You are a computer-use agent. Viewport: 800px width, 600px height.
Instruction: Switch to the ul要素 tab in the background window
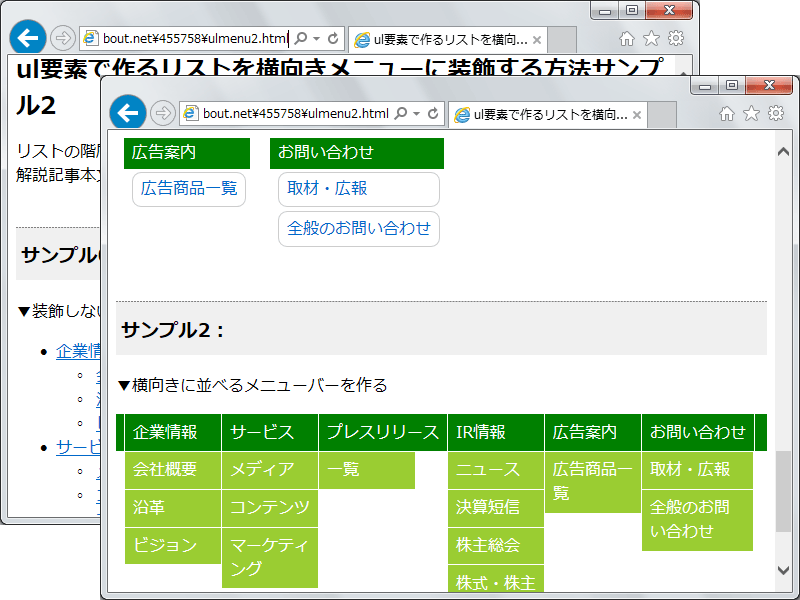[440, 40]
